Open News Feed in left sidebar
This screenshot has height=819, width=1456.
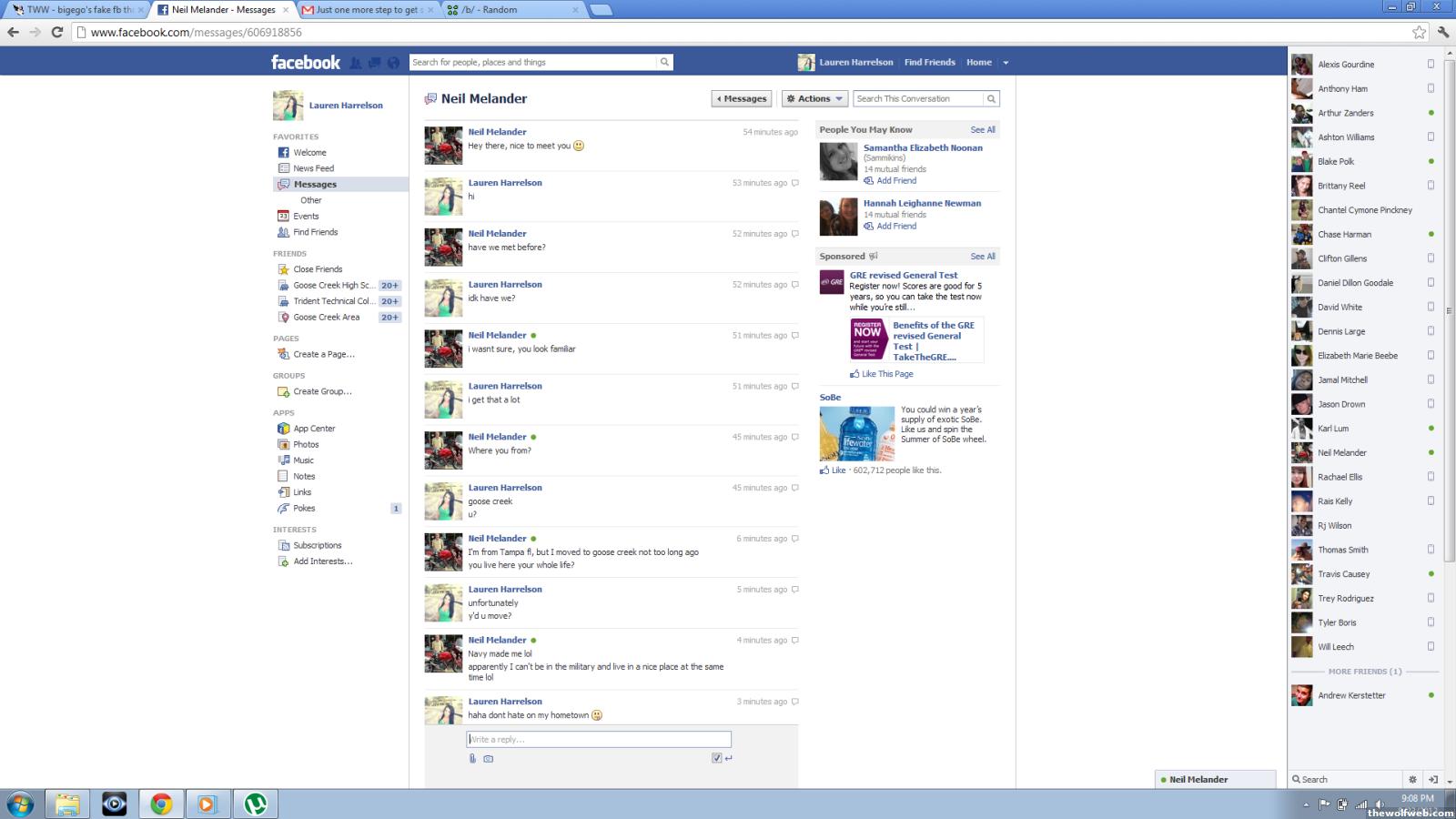coord(313,168)
